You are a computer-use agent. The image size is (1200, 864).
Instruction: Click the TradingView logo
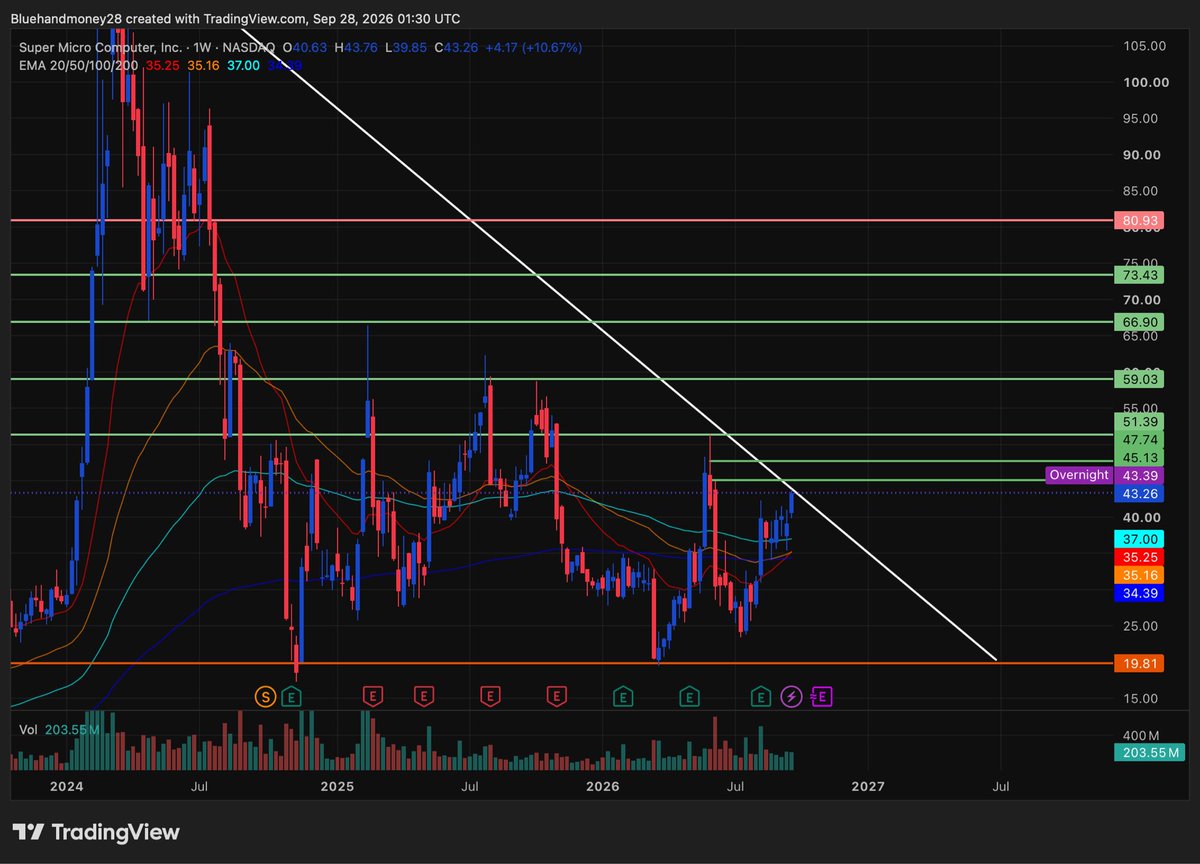(96, 832)
